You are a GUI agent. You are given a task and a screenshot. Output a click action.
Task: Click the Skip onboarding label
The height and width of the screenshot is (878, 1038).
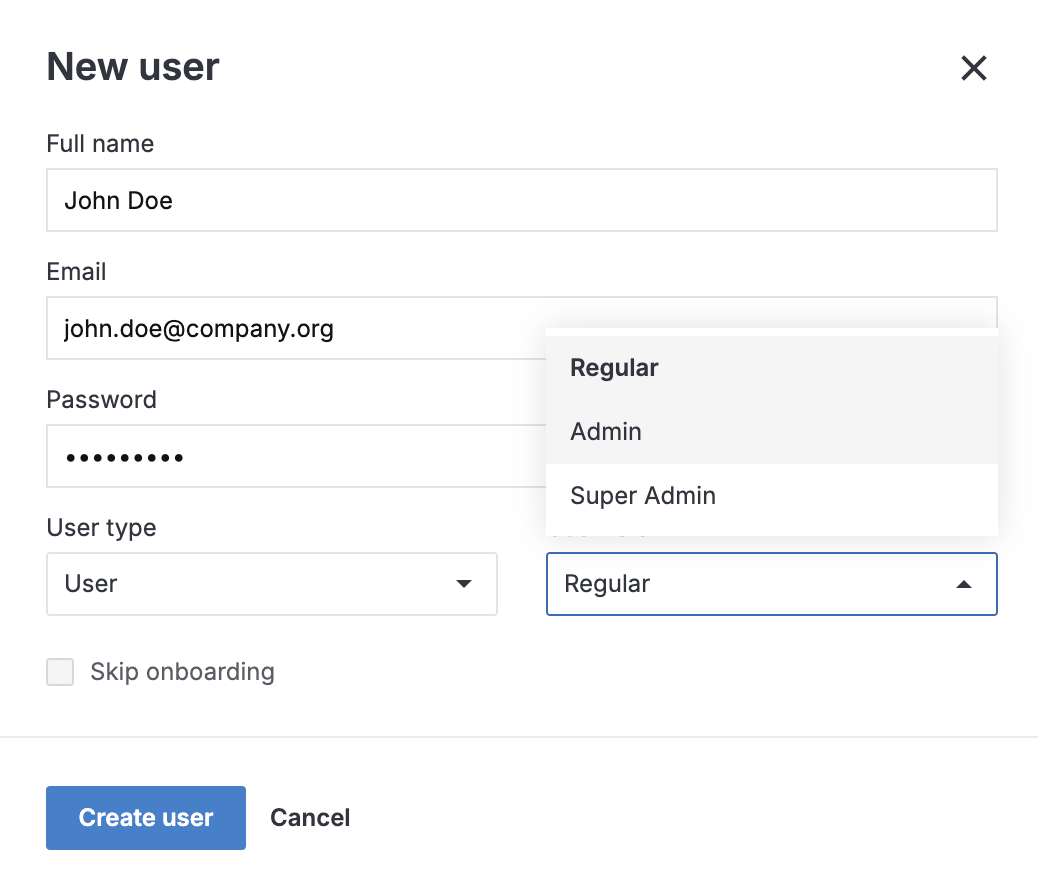pos(182,672)
